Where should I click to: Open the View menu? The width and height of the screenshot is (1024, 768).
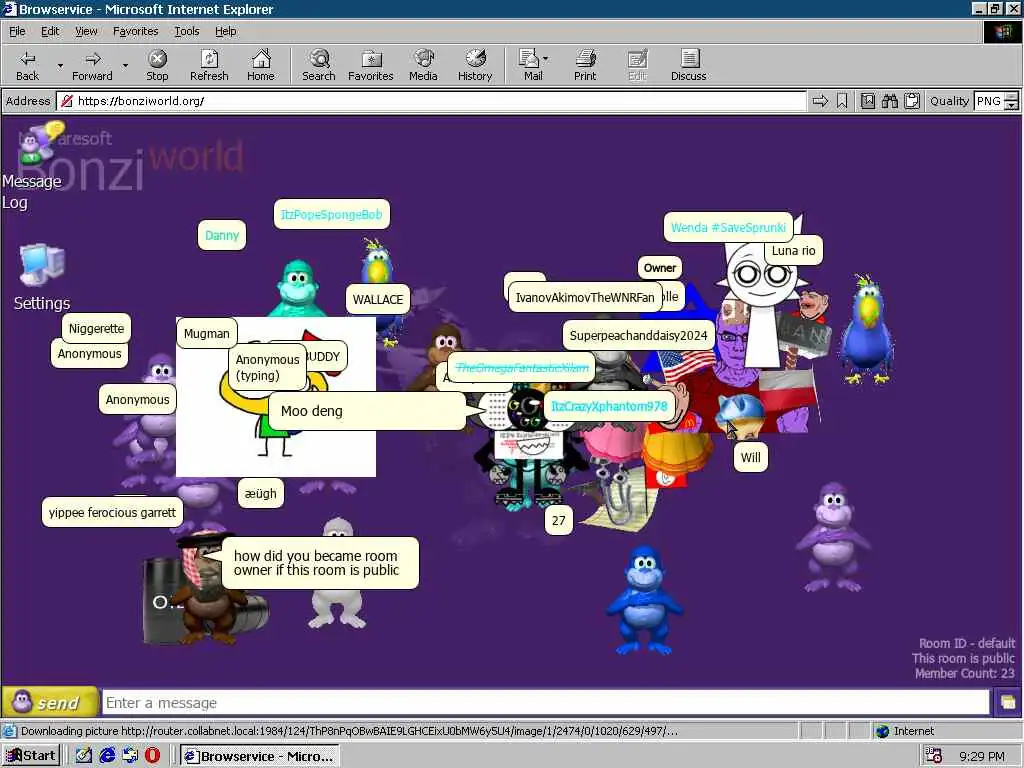click(x=86, y=31)
